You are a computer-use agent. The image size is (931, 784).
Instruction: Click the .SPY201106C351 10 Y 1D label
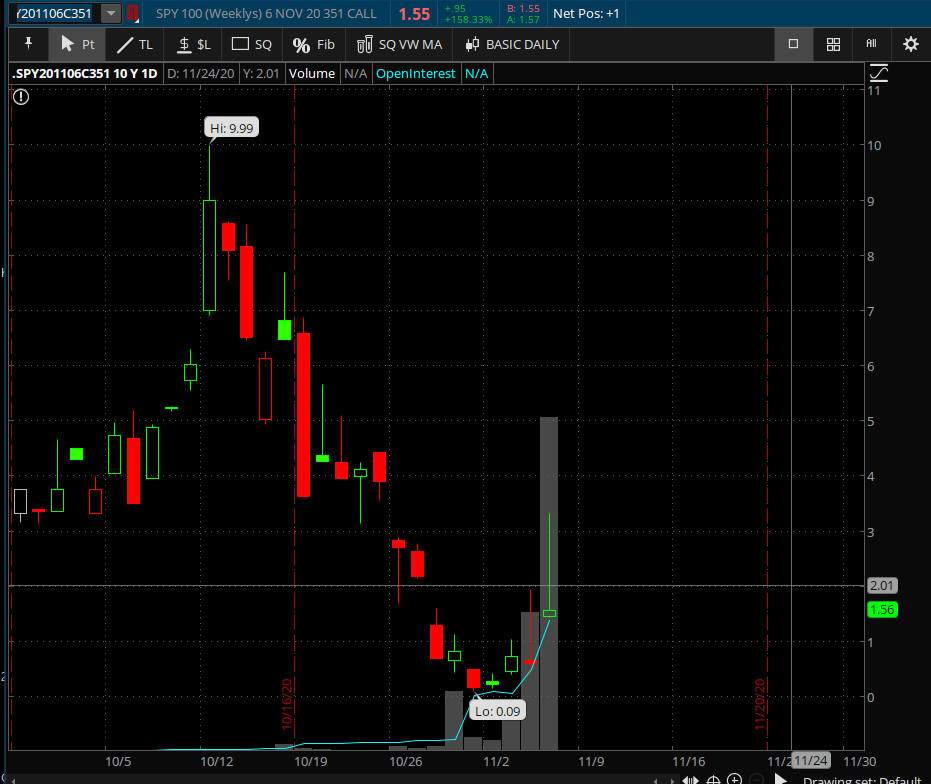(85, 74)
